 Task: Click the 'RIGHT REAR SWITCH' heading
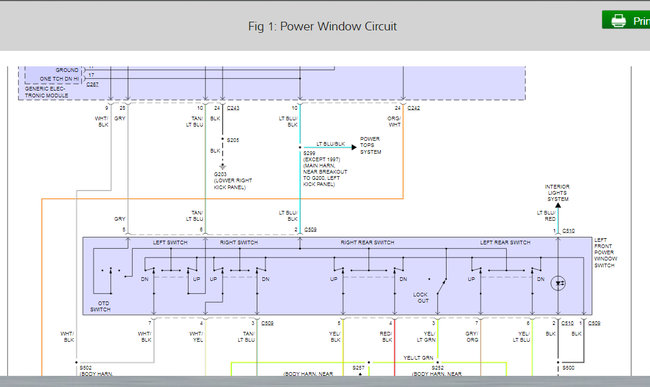(367, 242)
